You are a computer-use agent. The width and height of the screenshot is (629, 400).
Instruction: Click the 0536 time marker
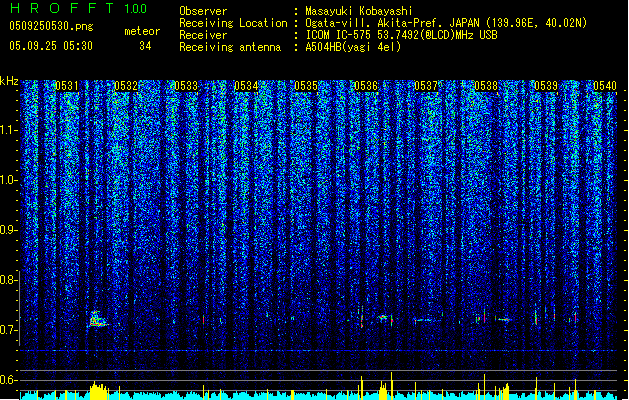[x=366, y=86]
